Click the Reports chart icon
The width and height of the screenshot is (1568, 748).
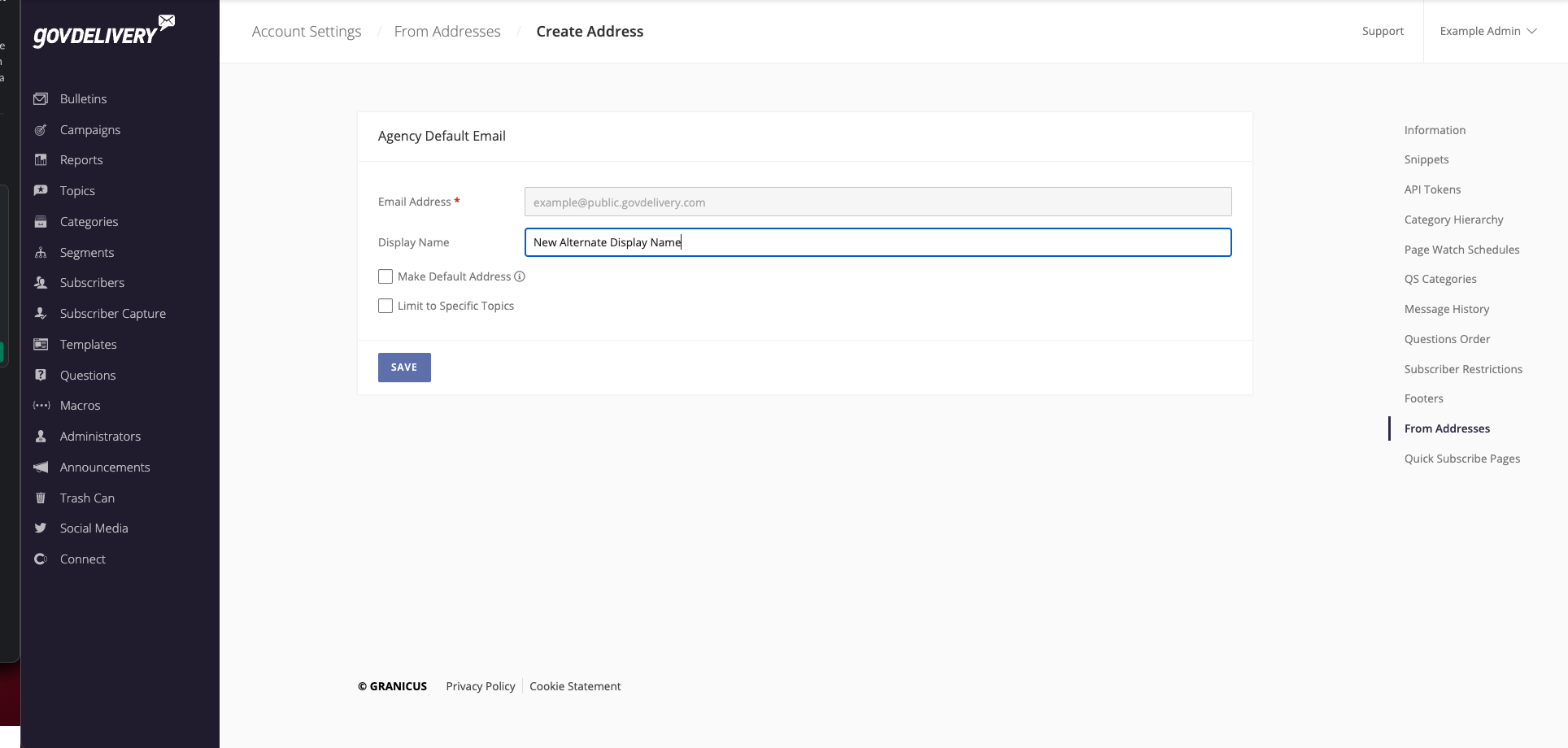click(41, 159)
